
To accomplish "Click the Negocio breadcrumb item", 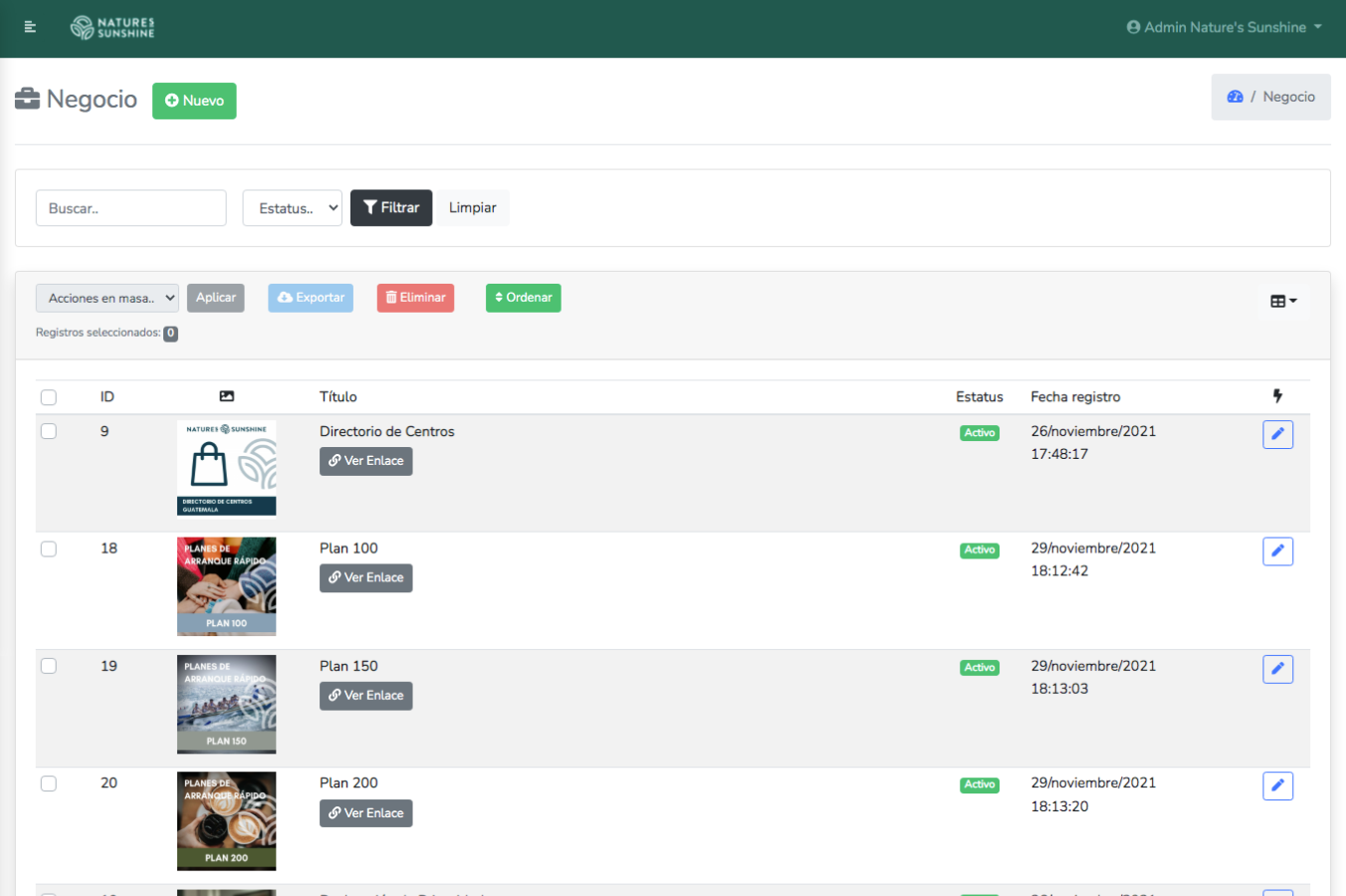I will [1288, 97].
